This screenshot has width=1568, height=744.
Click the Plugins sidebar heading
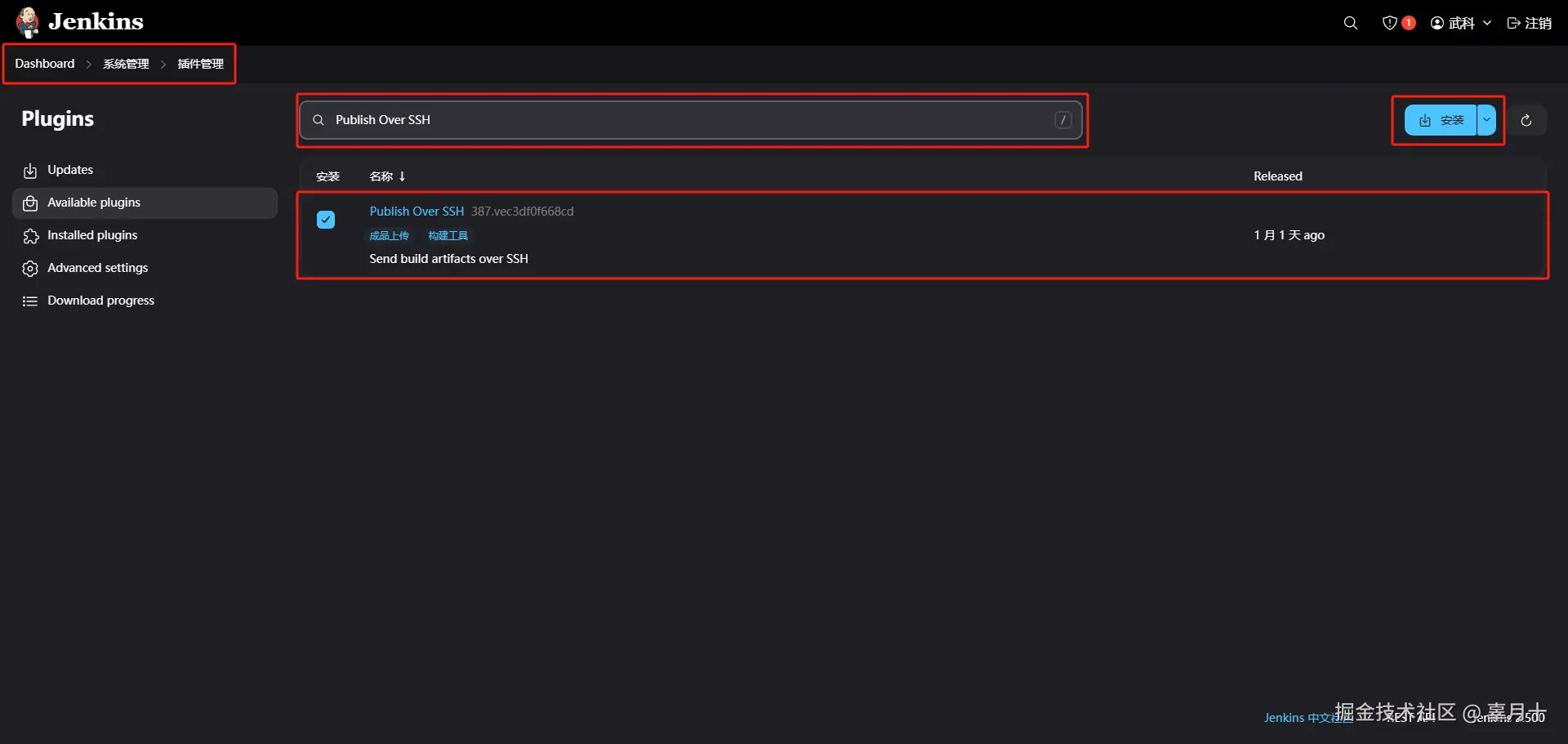58,119
